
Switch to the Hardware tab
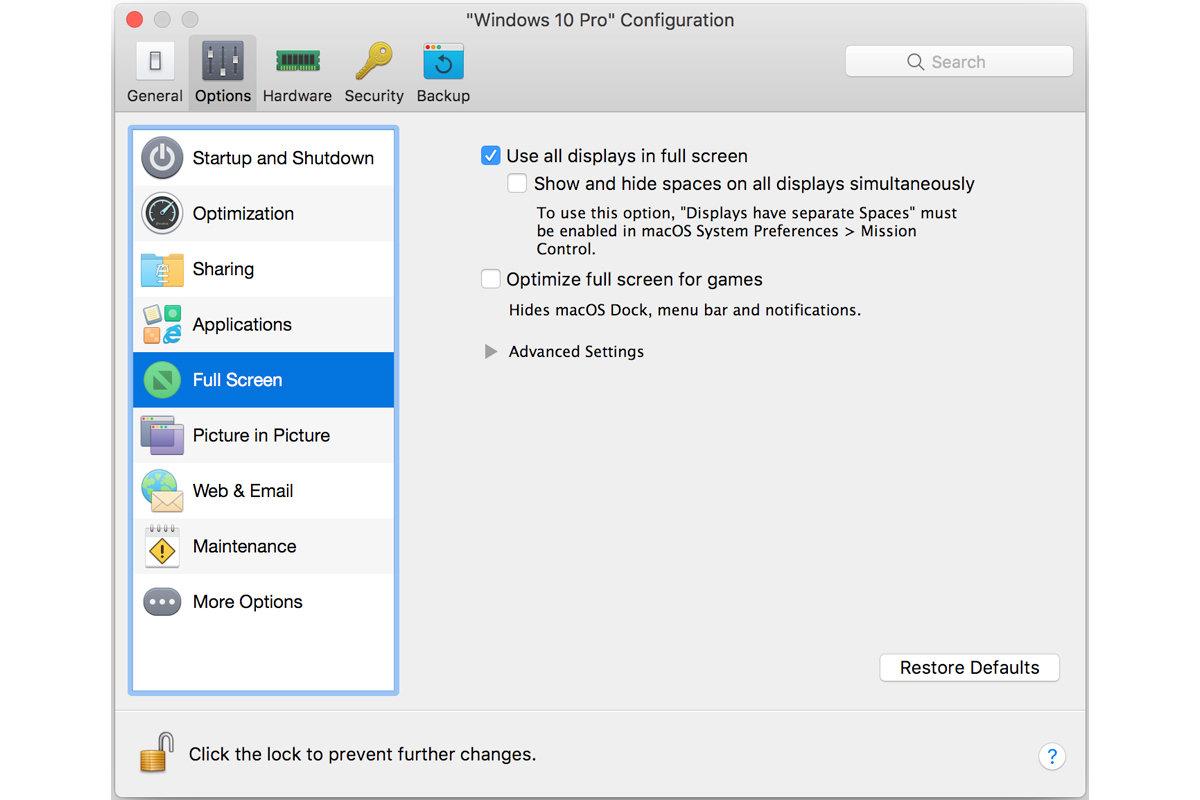point(297,70)
